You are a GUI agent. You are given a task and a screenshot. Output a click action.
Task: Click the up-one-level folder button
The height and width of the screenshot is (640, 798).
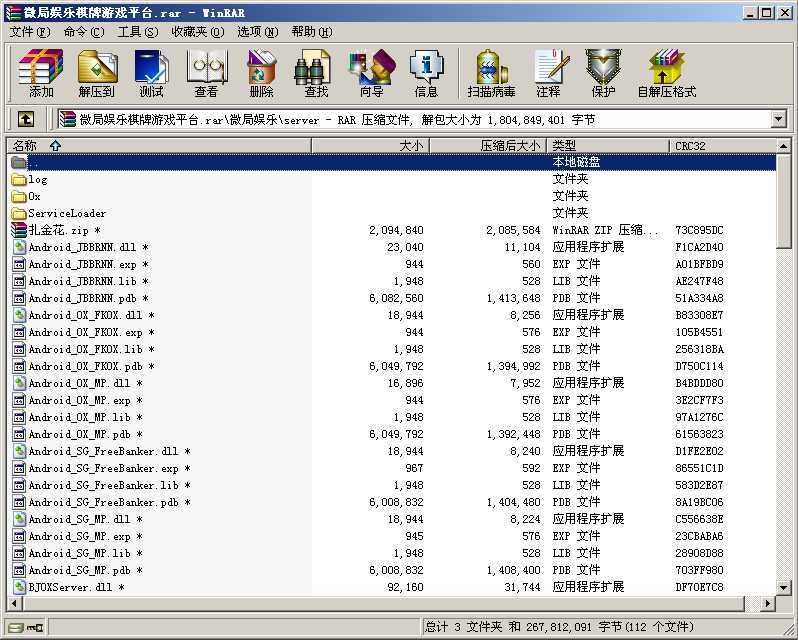(x=26, y=120)
